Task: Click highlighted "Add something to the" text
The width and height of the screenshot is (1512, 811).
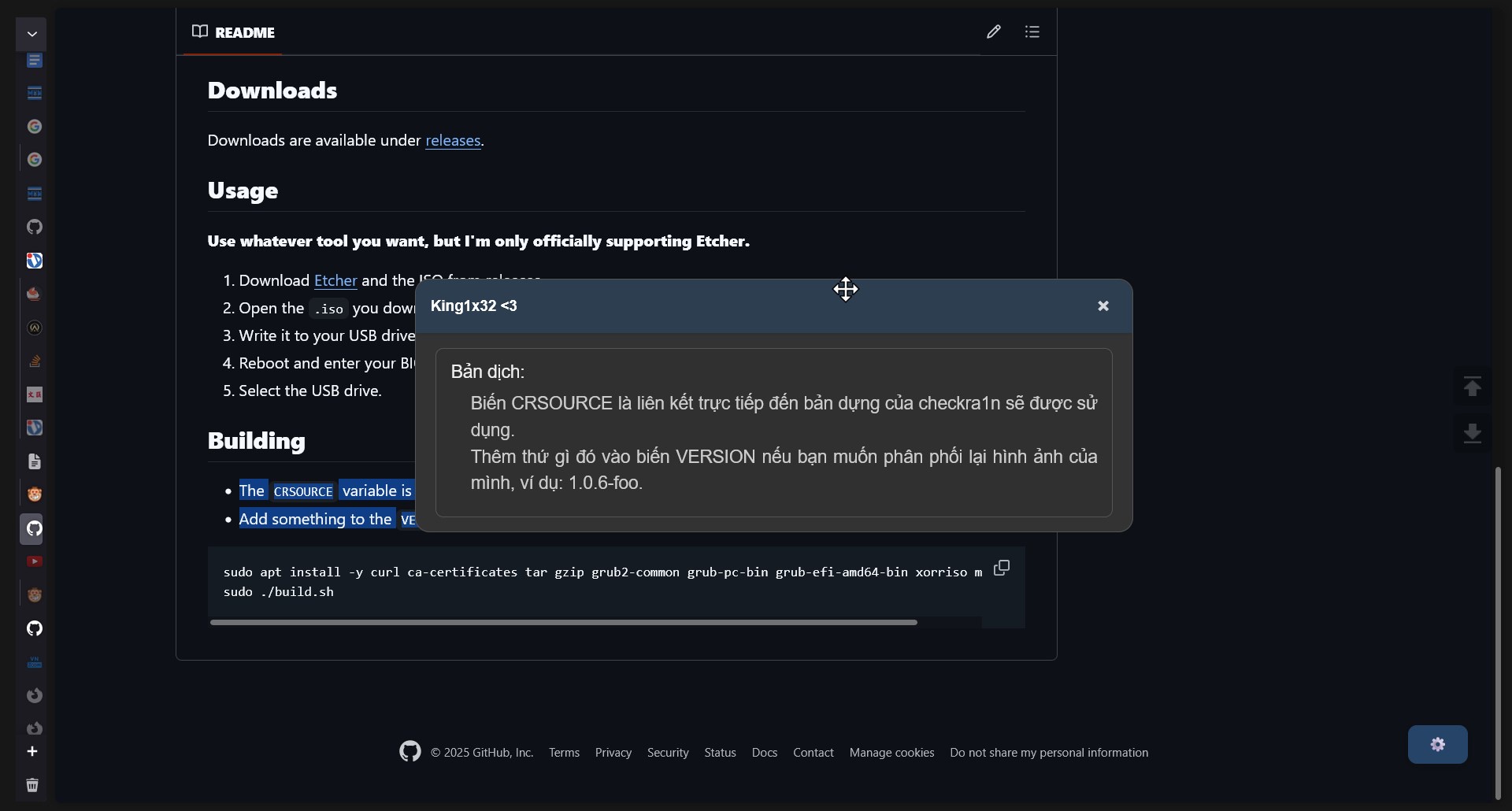Action: tap(315, 519)
